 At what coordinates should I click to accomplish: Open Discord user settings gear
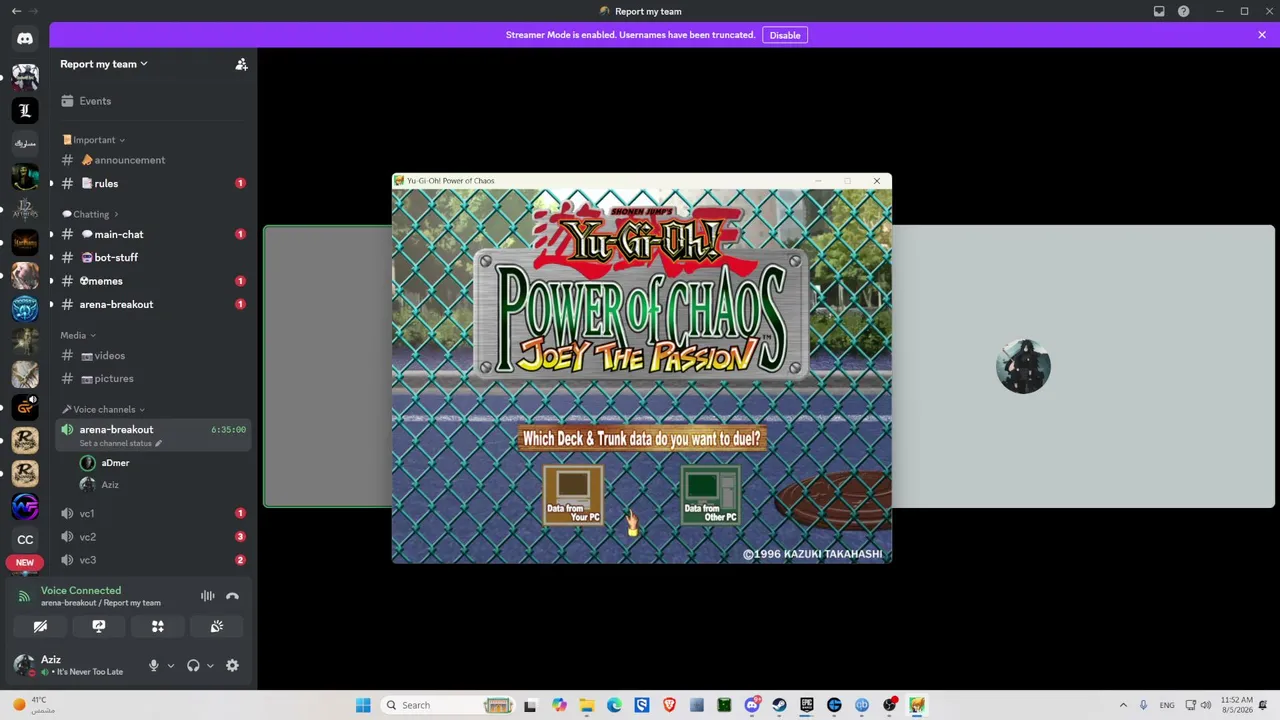pyautogui.click(x=232, y=665)
